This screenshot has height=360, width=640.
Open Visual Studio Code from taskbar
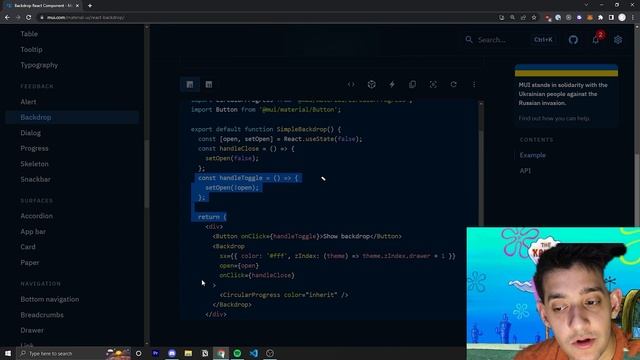tap(253, 353)
